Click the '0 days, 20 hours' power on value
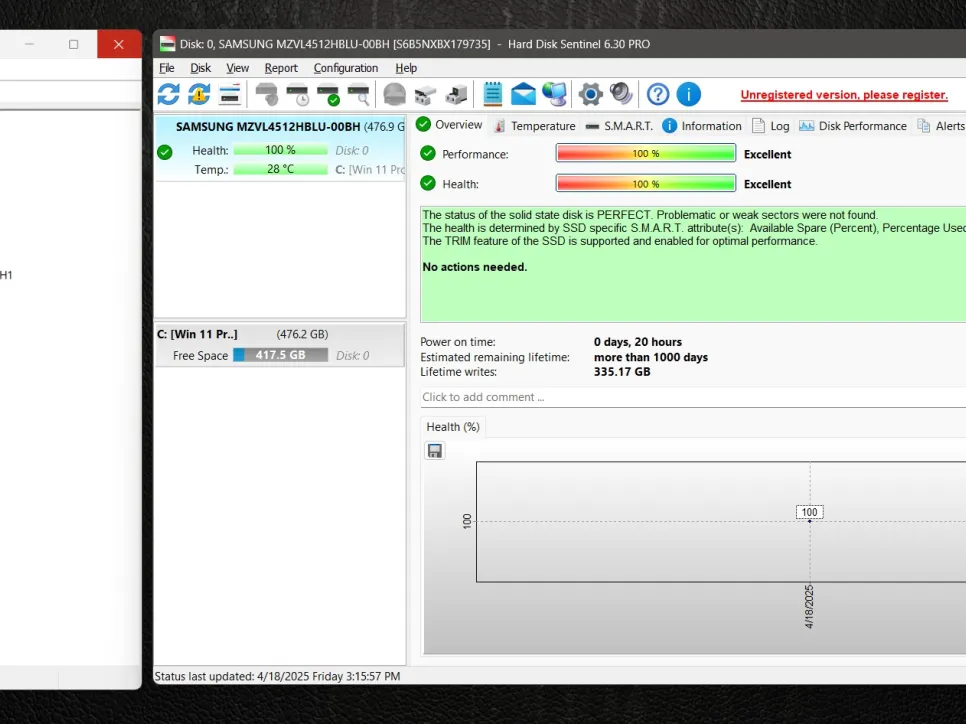Viewport: 966px width, 724px height. point(638,342)
